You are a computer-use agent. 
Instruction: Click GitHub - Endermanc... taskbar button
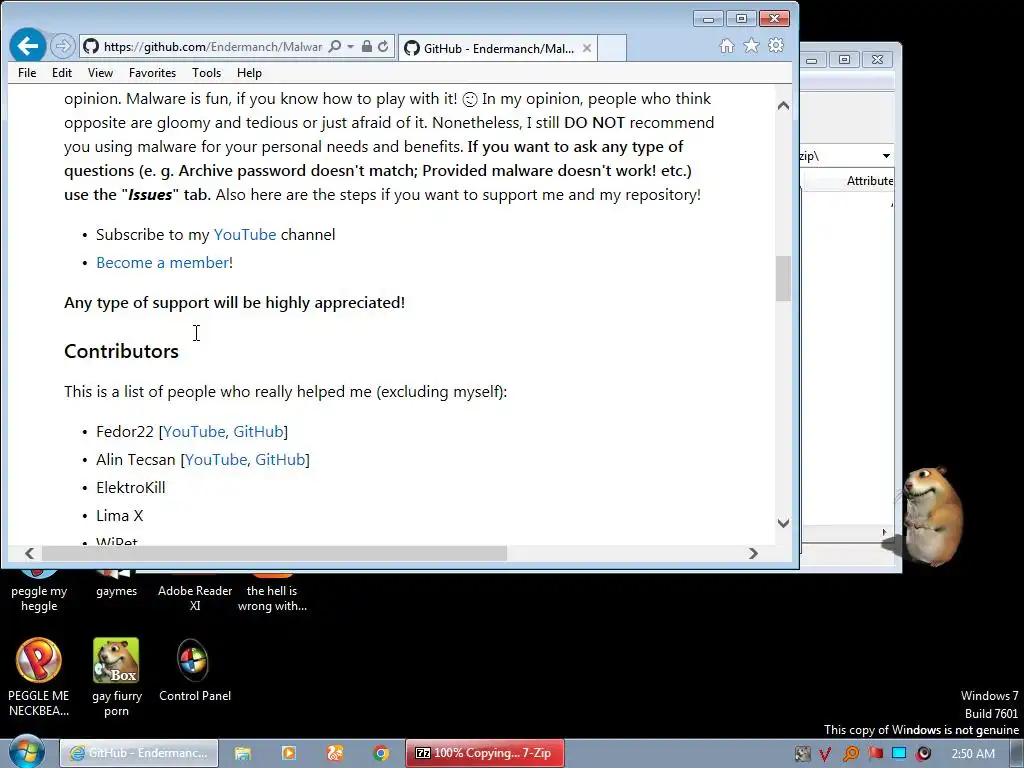[x=139, y=754]
